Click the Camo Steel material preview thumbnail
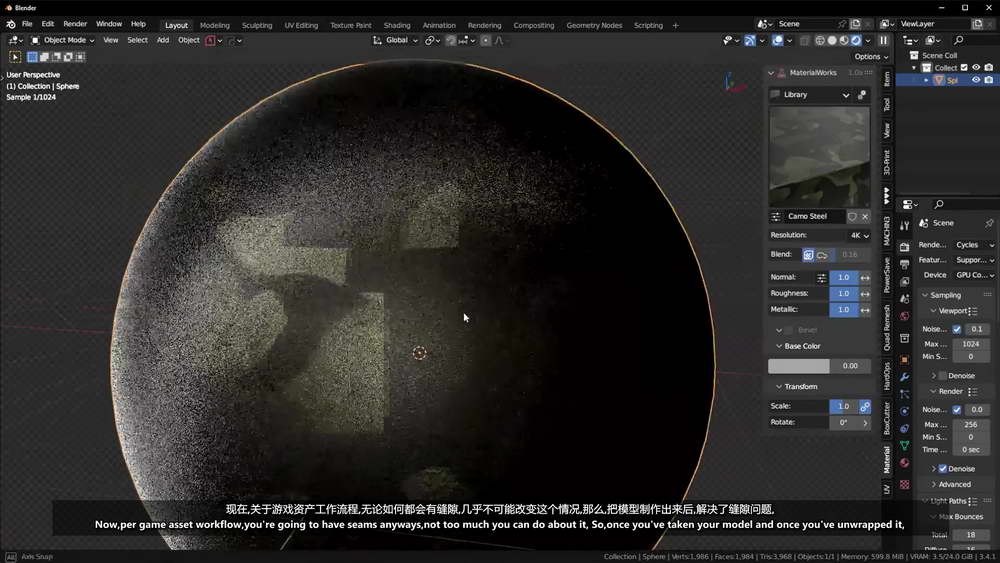Screen dimensions: 1000x563 [x=819, y=157]
